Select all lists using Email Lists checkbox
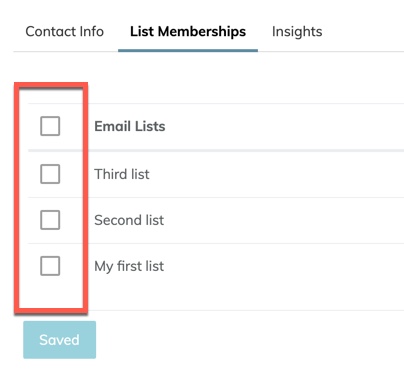This screenshot has height=374, width=404. tap(50, 126)
